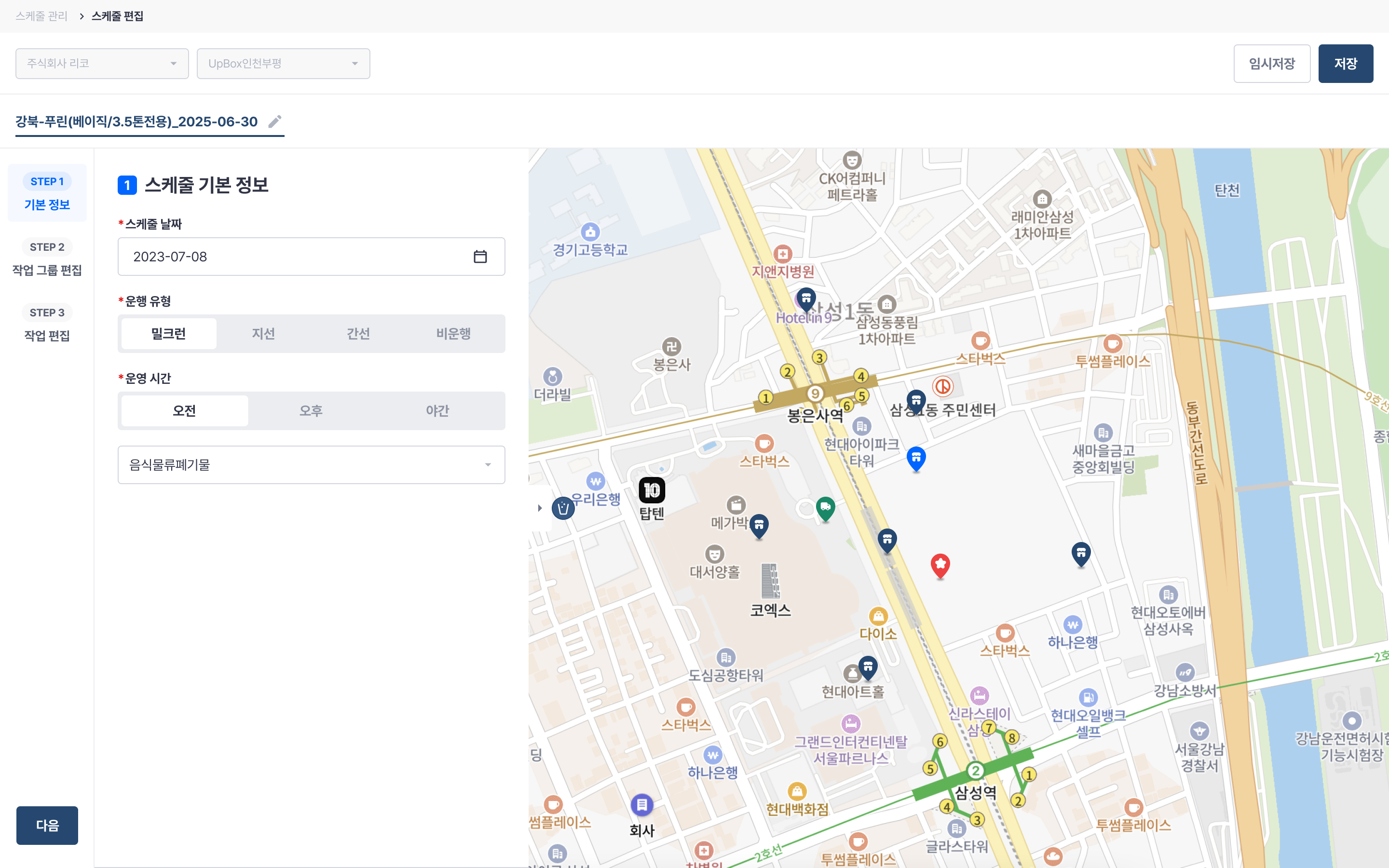This screenshot has width=1389, height=868.
Task: Click the store marker near 메가박스
Action: click(759, 526)
